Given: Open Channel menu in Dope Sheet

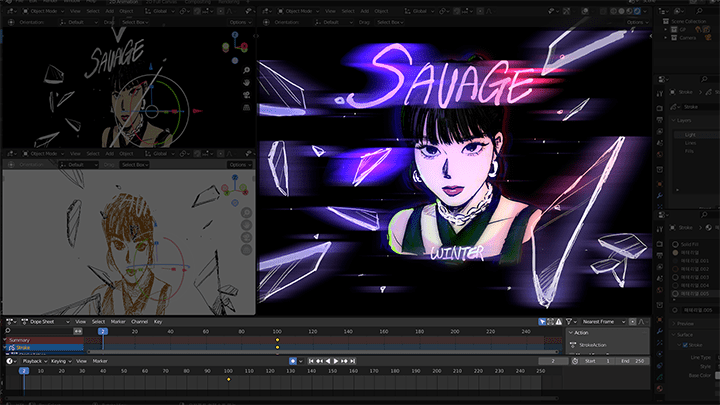Looking at the screenshot, I should 139,322.
